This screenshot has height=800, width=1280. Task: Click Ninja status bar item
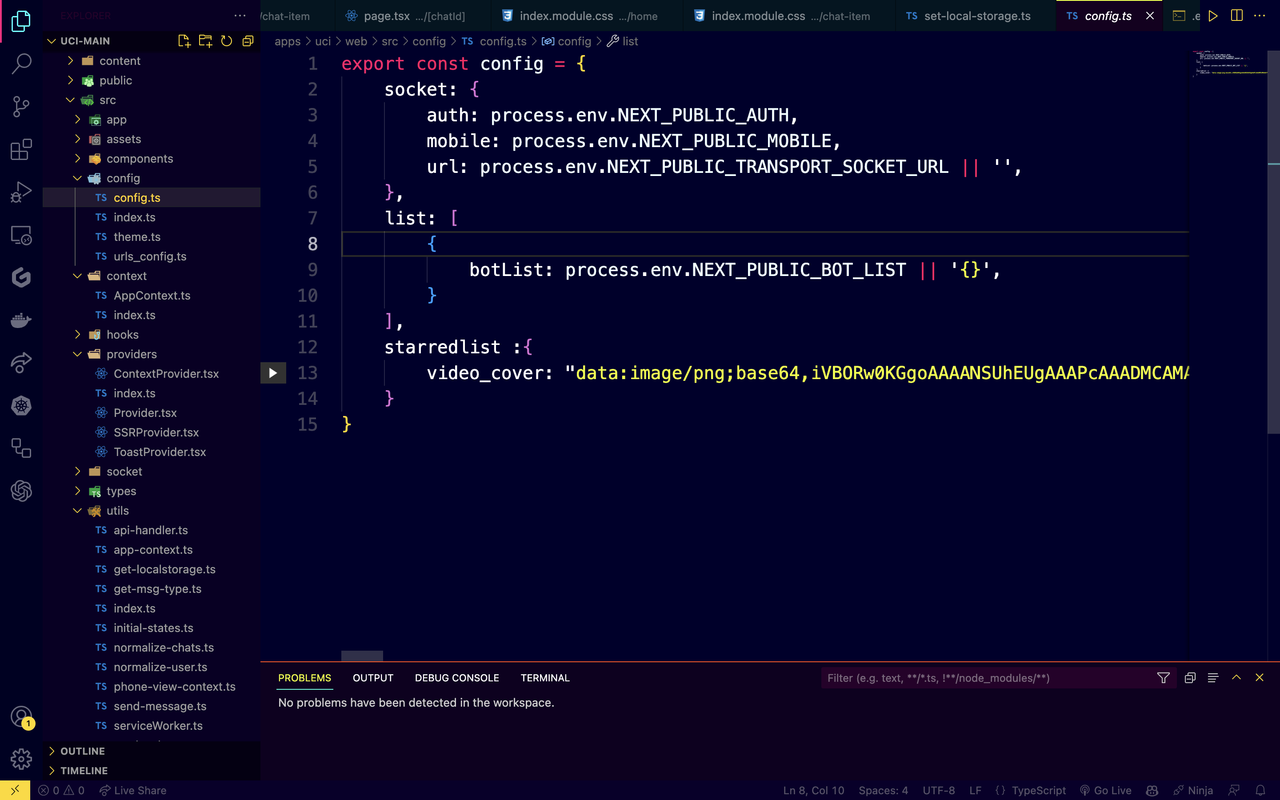1192,790
